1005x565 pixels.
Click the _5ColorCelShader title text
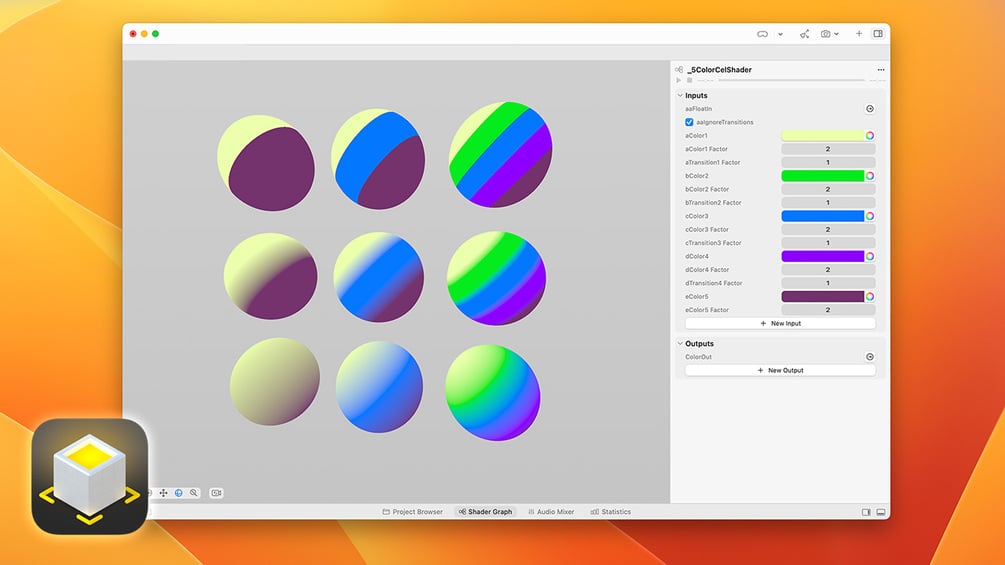point(719,70)
